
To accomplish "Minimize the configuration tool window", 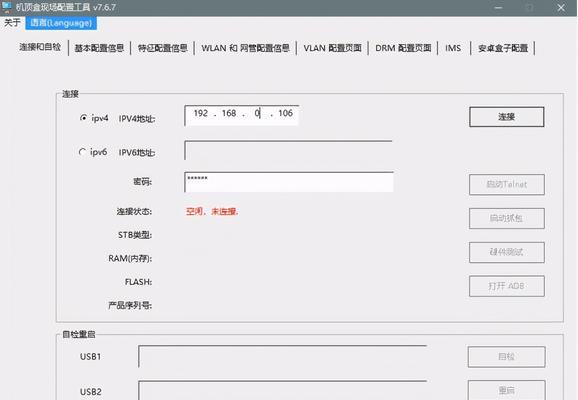I will pos(498,7).
